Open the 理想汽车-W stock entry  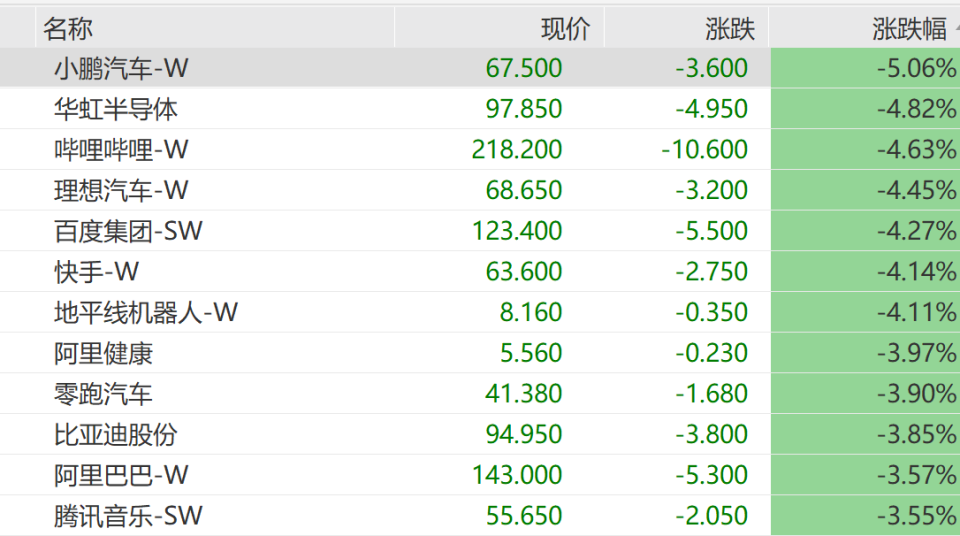click(x=121, y=190)
